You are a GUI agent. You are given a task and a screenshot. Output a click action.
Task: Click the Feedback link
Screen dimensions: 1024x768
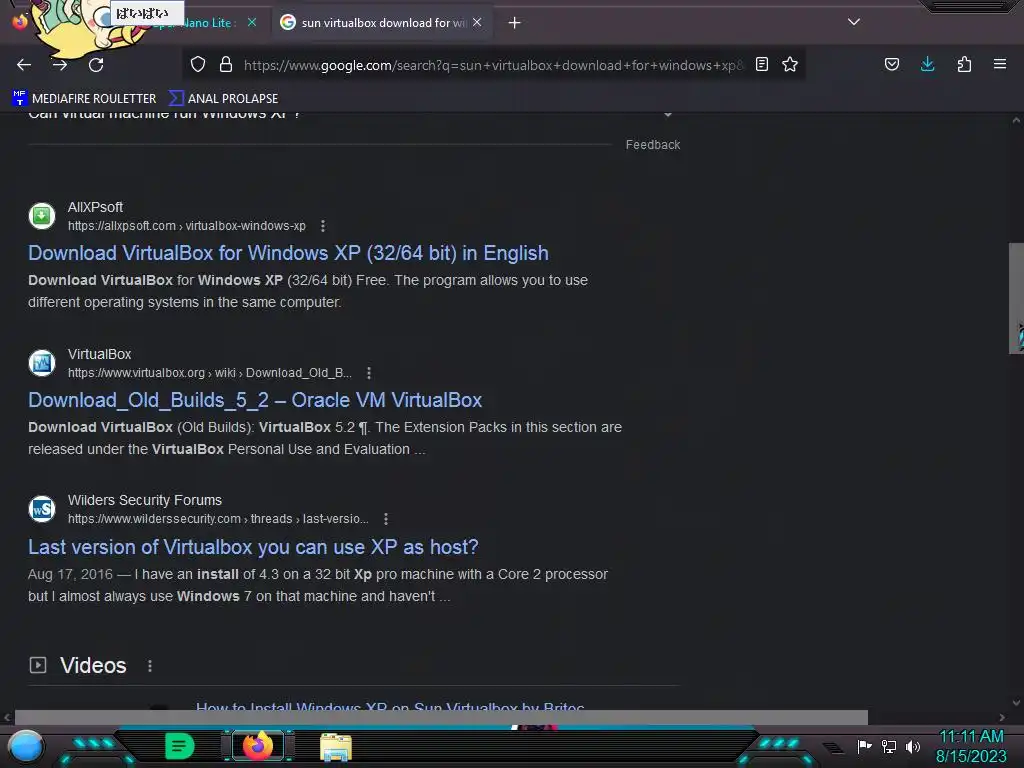tap(652, 145)
